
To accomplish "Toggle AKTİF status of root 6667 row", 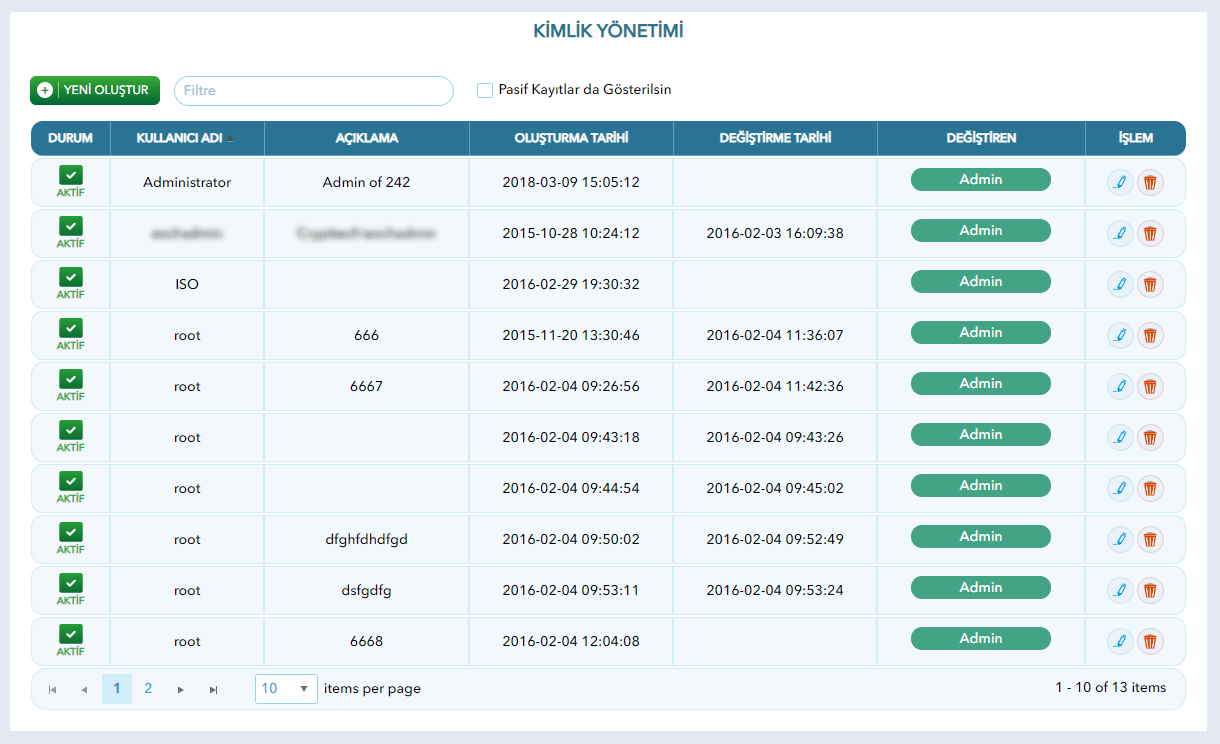I will click(x=70, y=386).
